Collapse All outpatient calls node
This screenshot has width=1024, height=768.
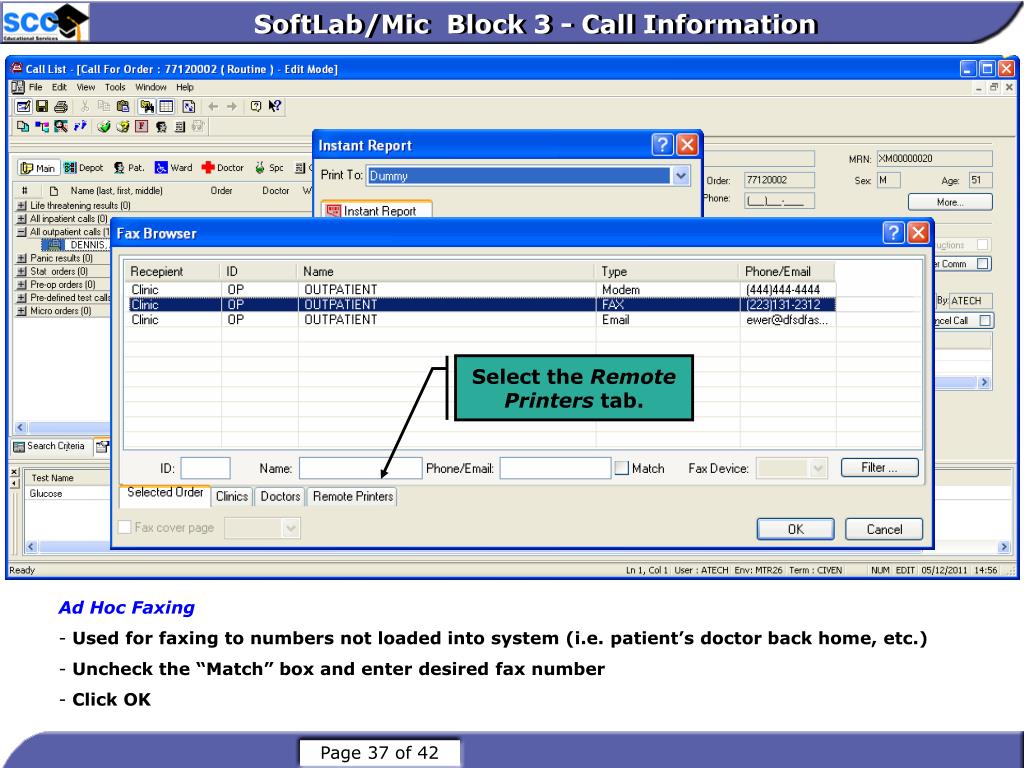tap(22, 231)
